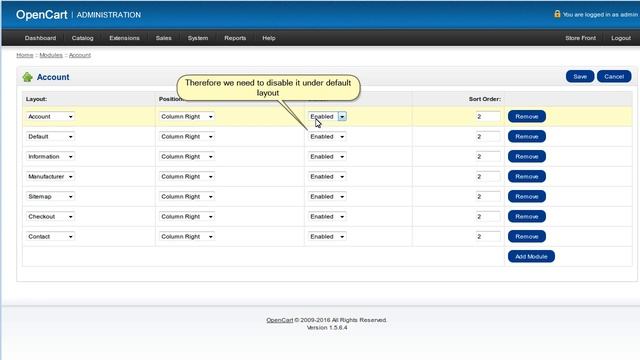
Task: Cancel the Account module changes
Action: 614,76
